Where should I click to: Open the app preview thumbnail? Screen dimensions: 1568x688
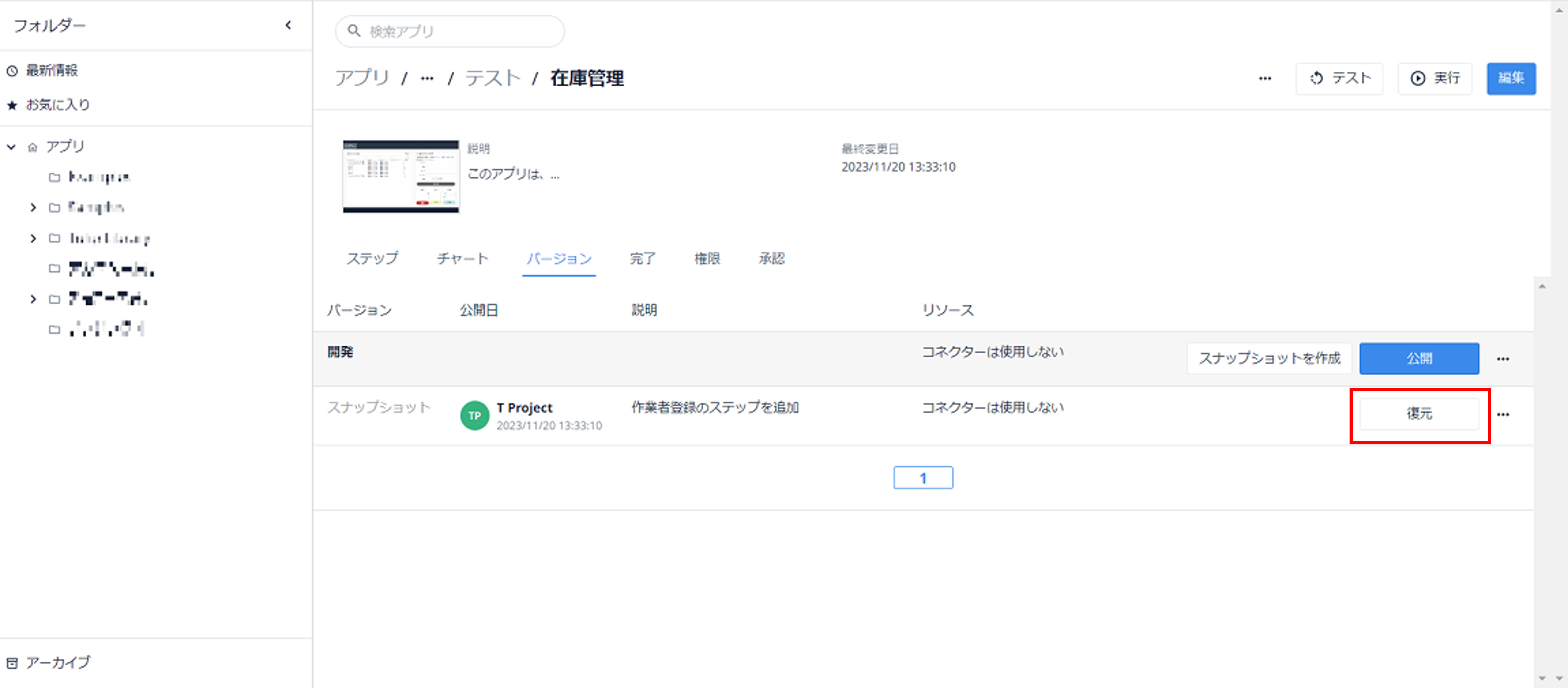401,176
